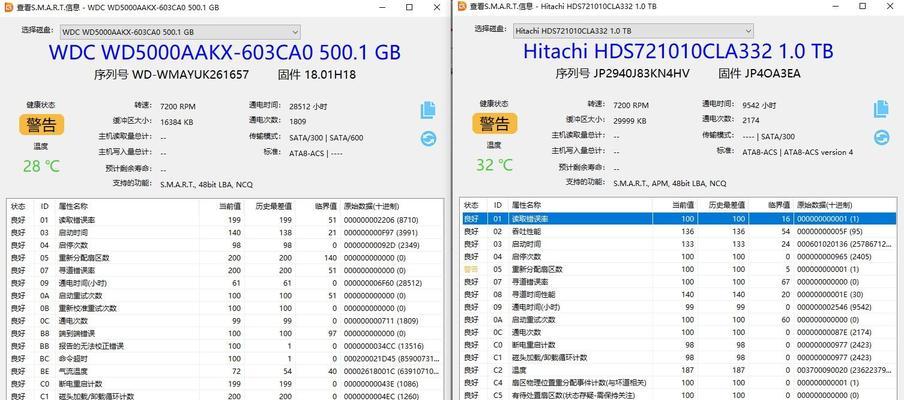Click the 28 ℃ temperature reading

pyautogui.click(x=41, y=167)
